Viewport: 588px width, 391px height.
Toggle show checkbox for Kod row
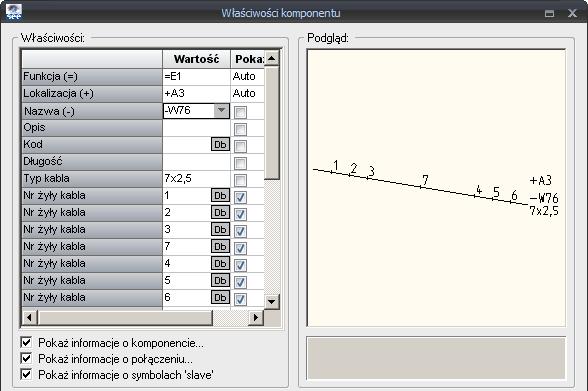coord(240,146)
